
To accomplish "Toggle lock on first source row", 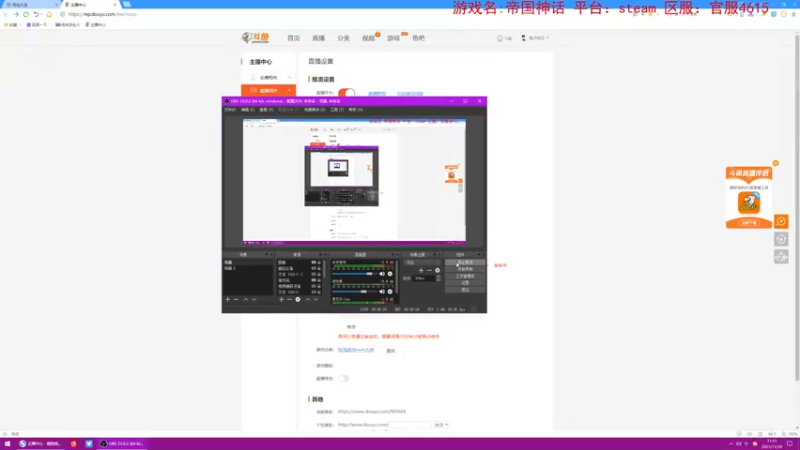I will 319,262.
